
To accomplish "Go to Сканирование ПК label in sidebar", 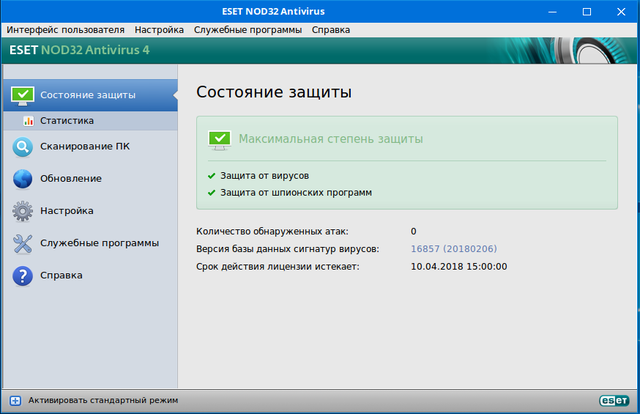I will tap(85, 147).
